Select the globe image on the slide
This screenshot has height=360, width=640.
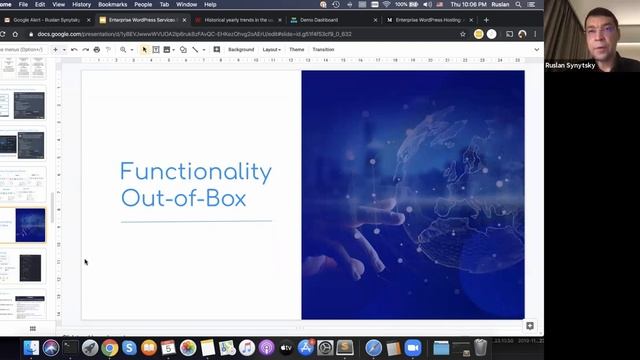(413, 195)
